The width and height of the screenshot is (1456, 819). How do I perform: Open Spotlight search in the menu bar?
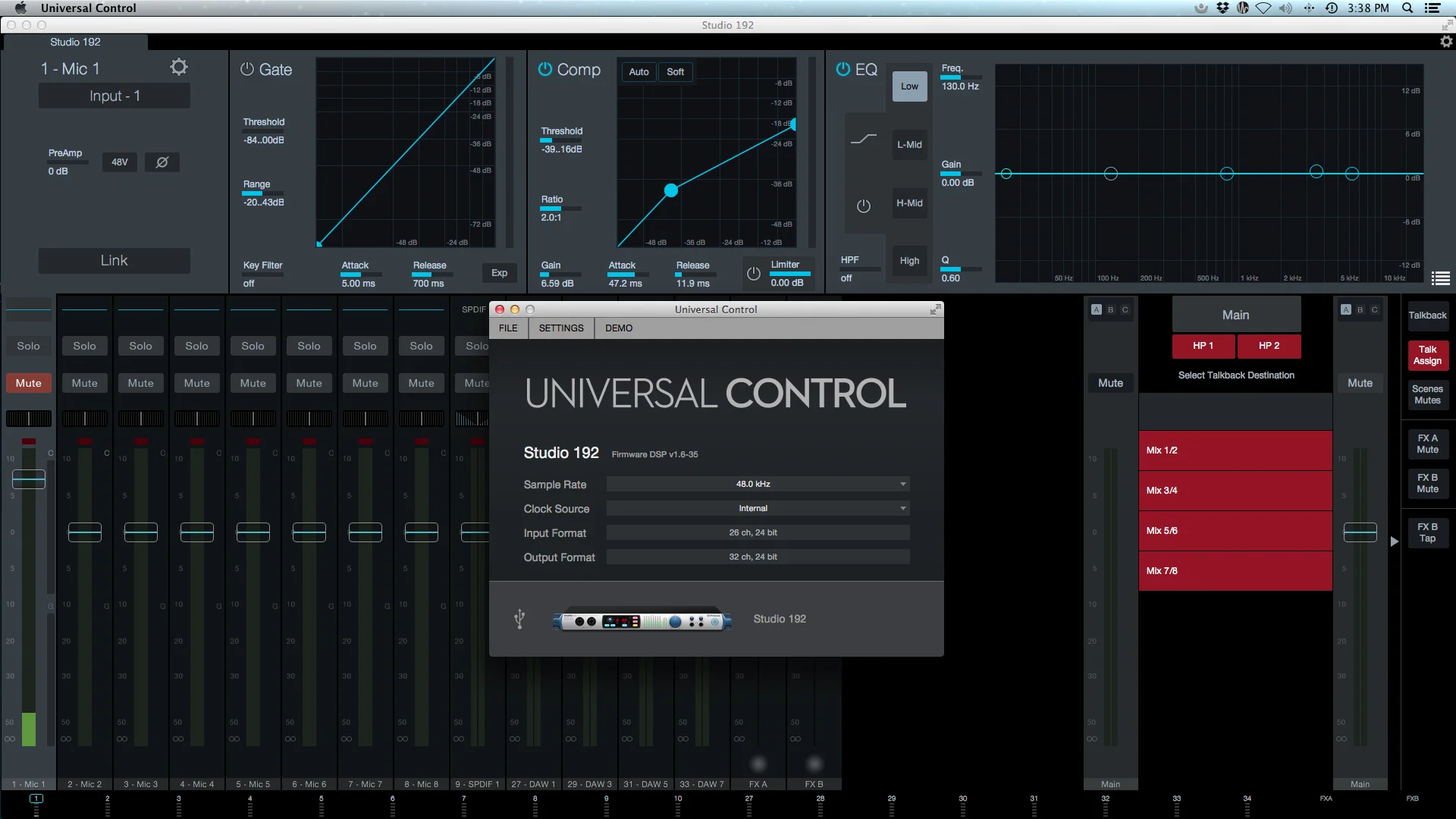click(x=1407, y=8)
